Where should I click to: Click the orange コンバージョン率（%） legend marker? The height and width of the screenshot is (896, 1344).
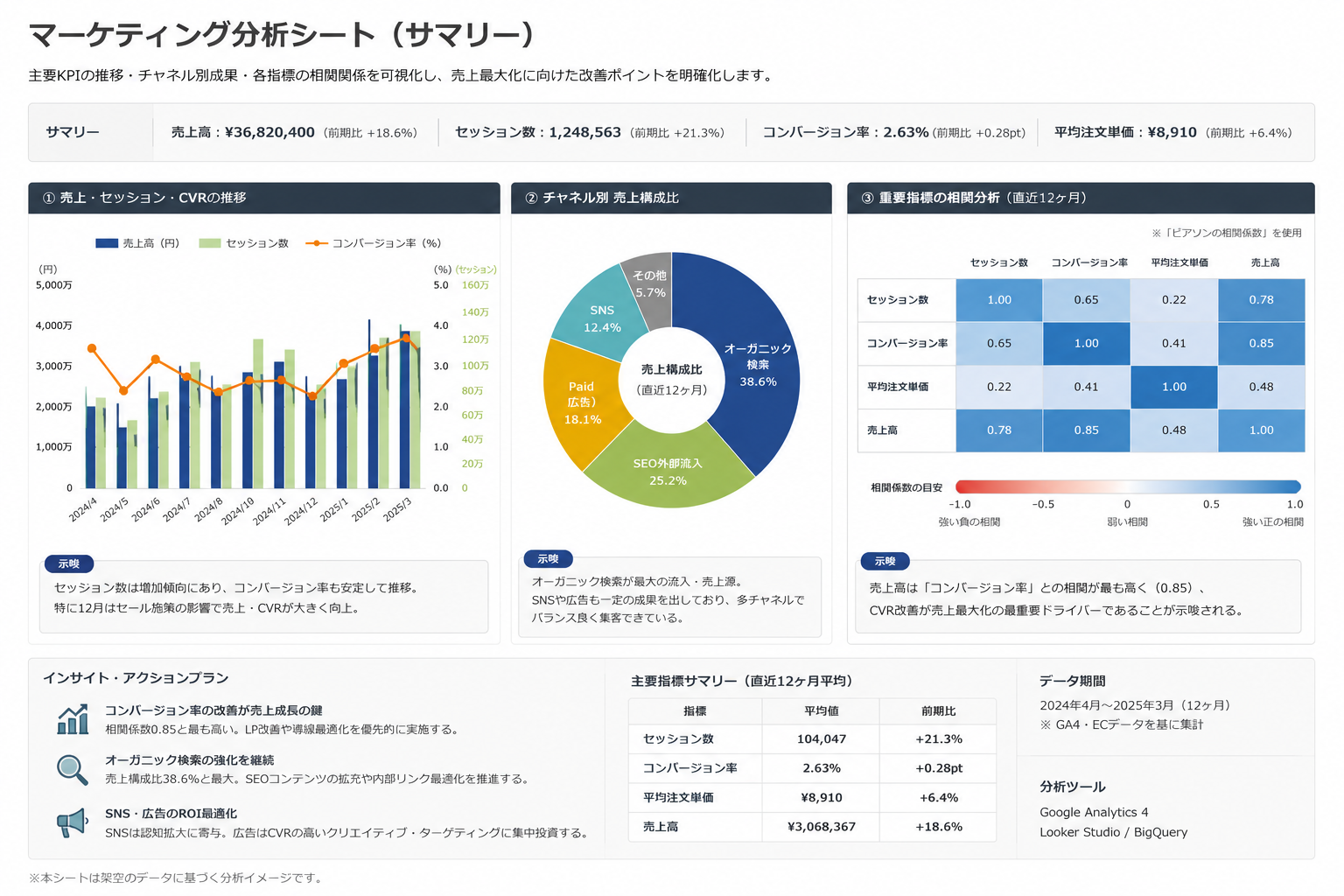[316, 243]
